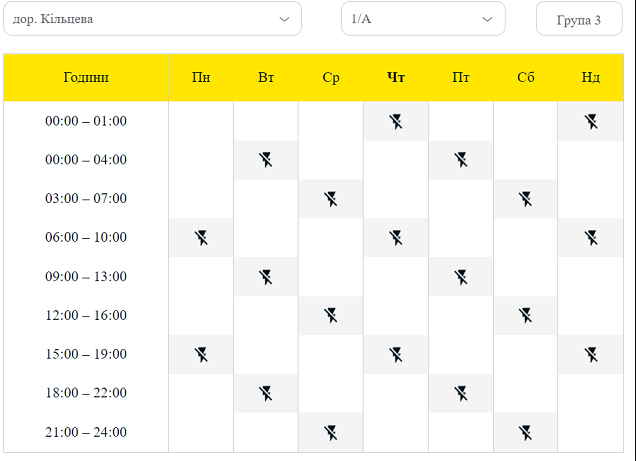The height and width of the screenshot is (461, 636).
Task: Open the street dropdown 'дор. Кільцева'
Action: (x=152, y=19)
